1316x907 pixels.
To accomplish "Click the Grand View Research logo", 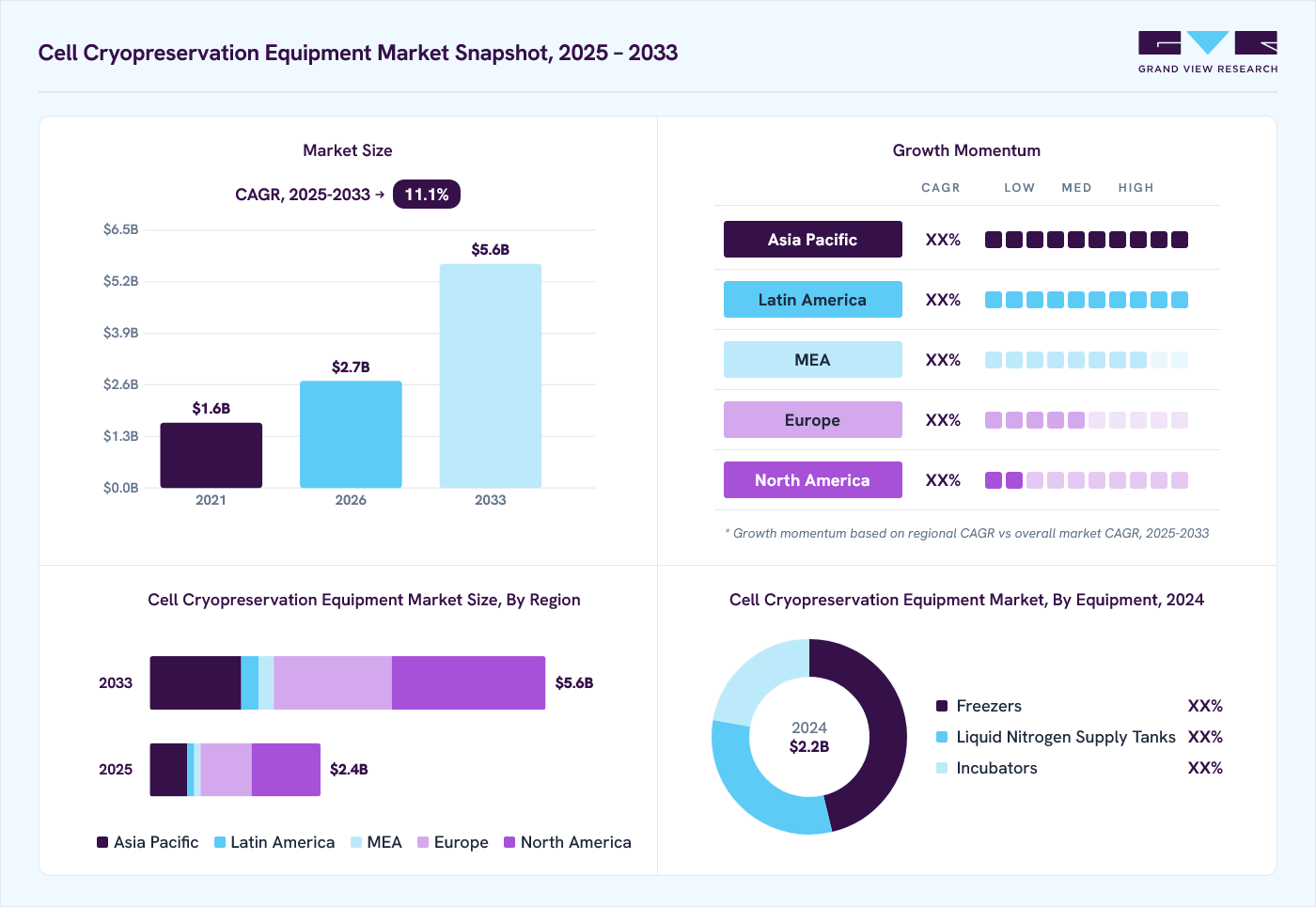I will click(x=1208, y=53).
